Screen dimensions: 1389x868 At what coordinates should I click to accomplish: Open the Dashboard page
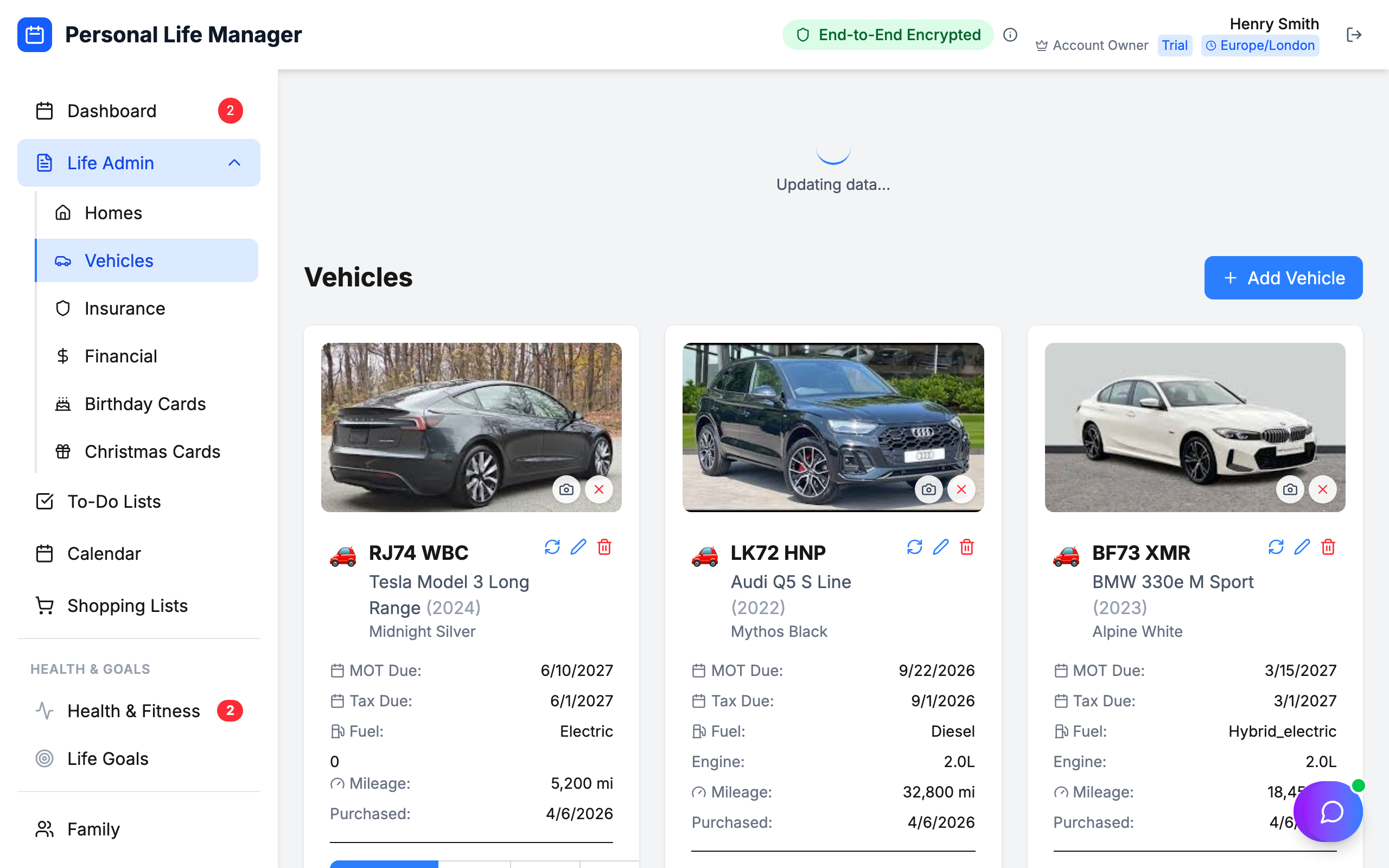[x=112, y=111]
